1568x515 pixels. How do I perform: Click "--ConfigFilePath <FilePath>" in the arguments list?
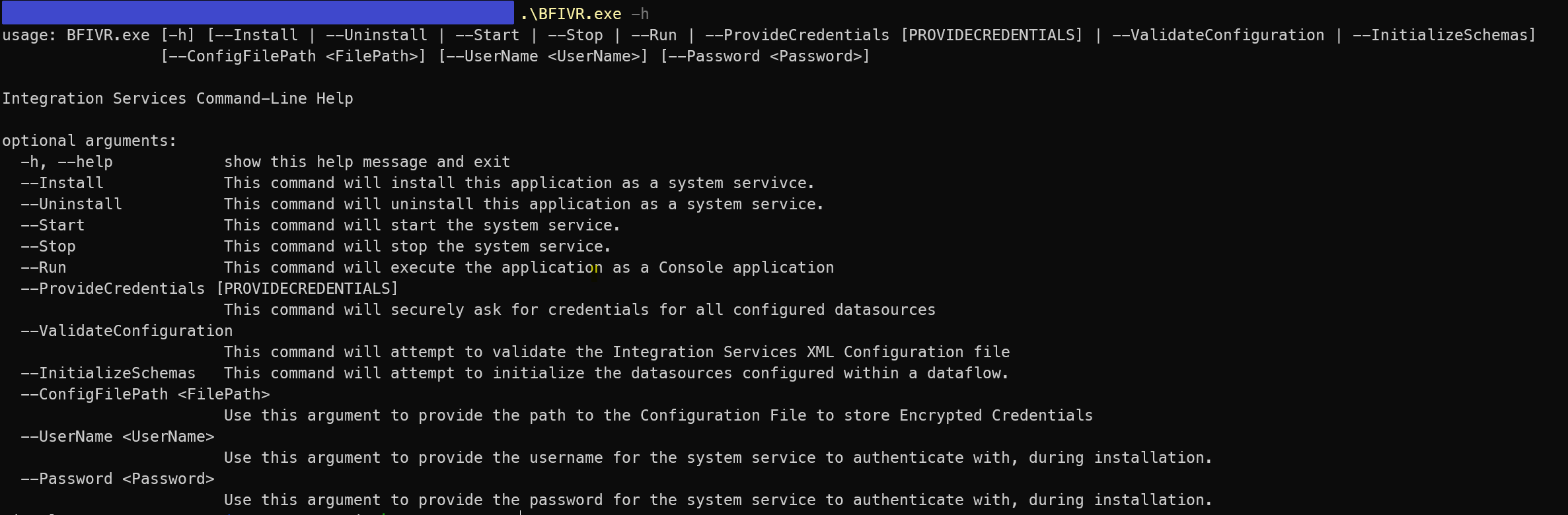(145, 394)
